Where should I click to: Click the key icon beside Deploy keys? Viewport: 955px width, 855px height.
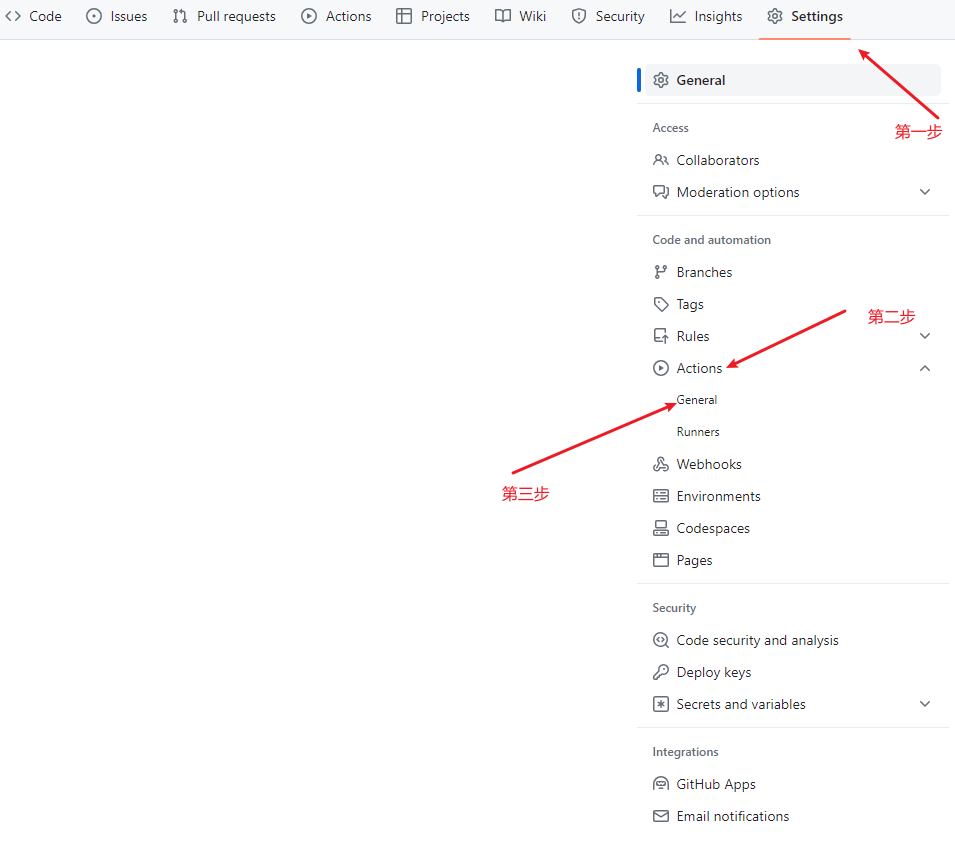pyautogui.click(x=661, y=672)
